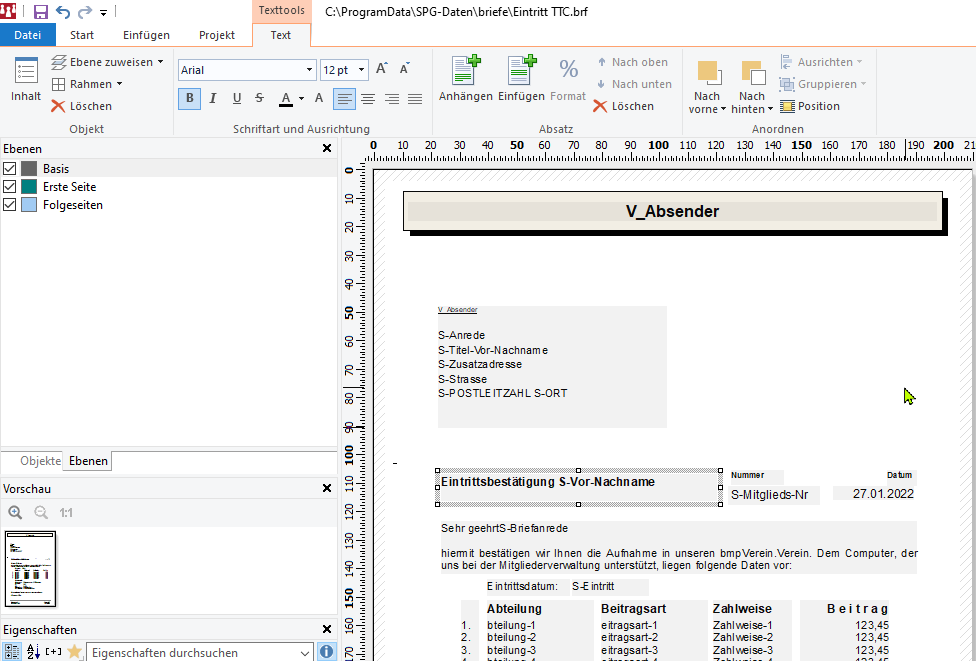This screenshot has width=976, height=661.
Task: Zoom in on the Vorschau preview
Action: point(15,512)
